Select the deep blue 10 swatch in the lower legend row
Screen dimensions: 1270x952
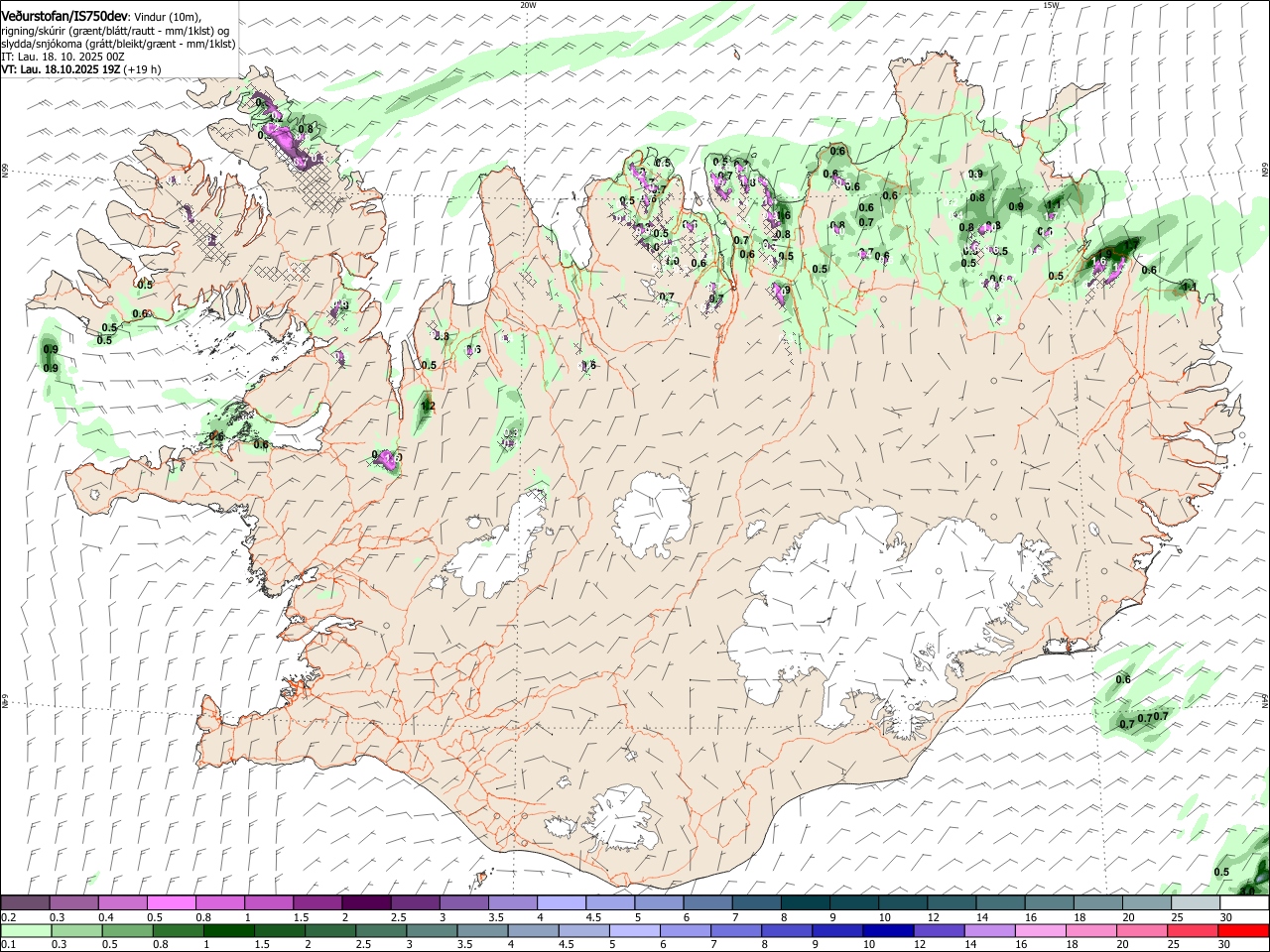click(888, 930)
